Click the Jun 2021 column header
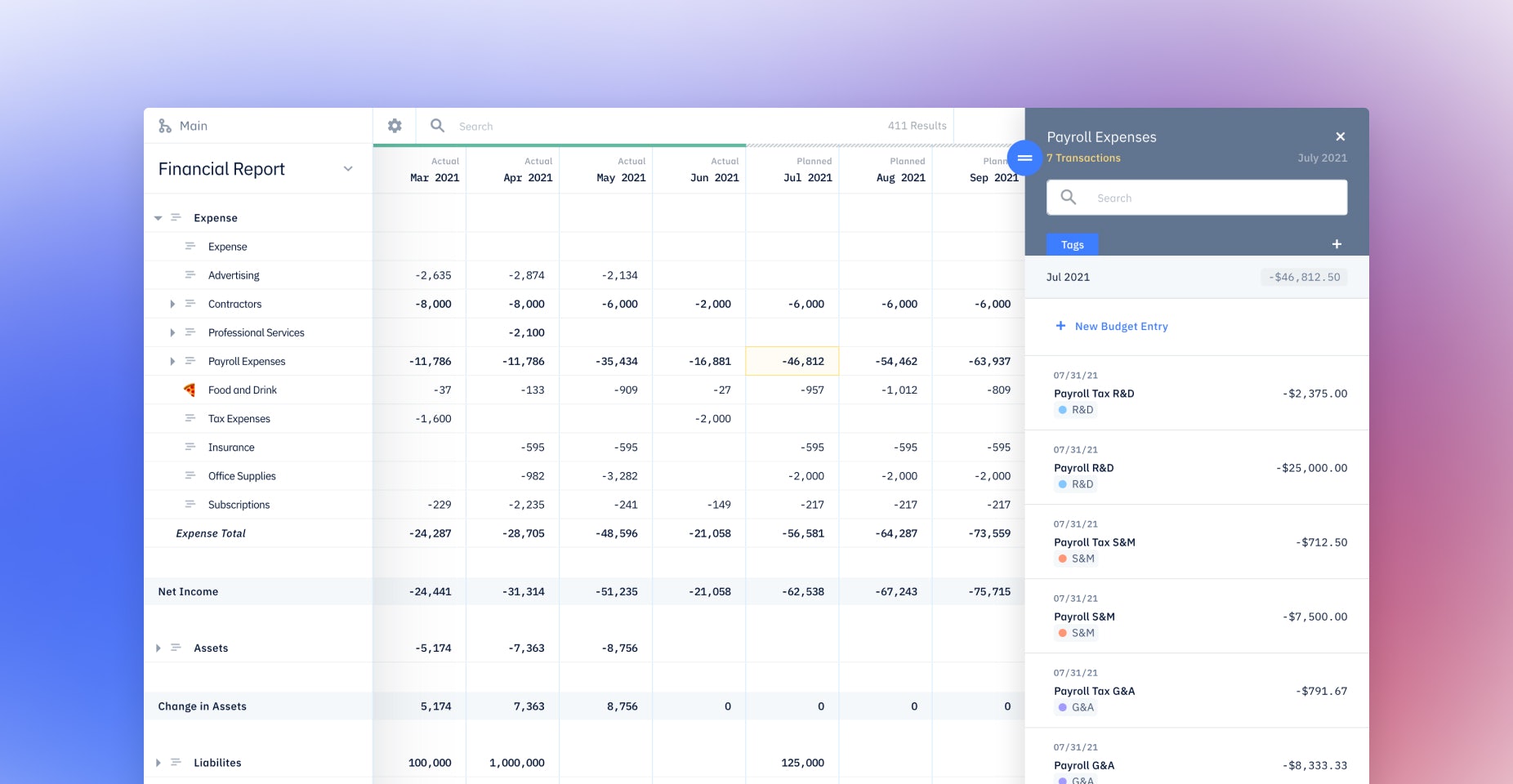The width and height of the screenshot is (1513, 784). (699, 170)
